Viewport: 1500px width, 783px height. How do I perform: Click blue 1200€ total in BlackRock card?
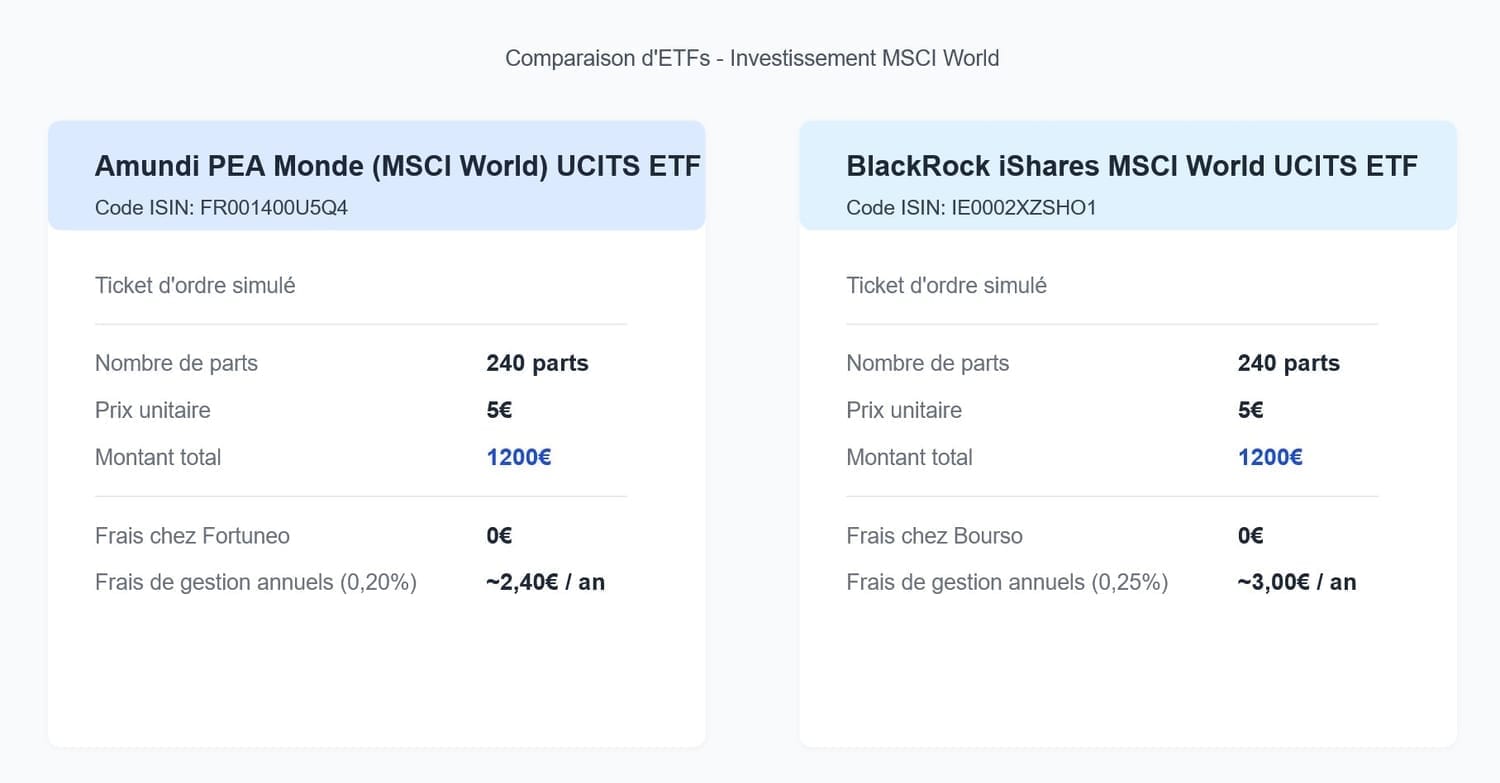tap(1269, 457)
